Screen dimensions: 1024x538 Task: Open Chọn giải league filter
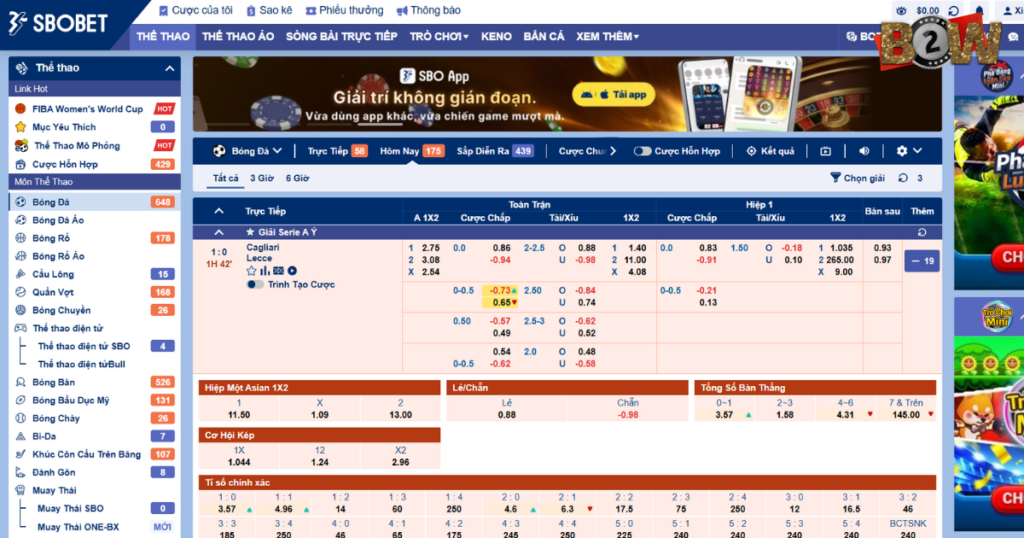(857, 178)
